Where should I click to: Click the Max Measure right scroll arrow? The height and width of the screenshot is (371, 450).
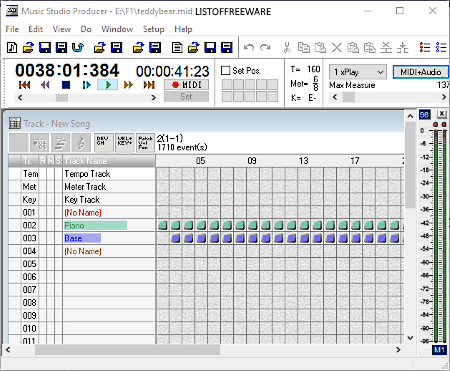pos(444,97)
